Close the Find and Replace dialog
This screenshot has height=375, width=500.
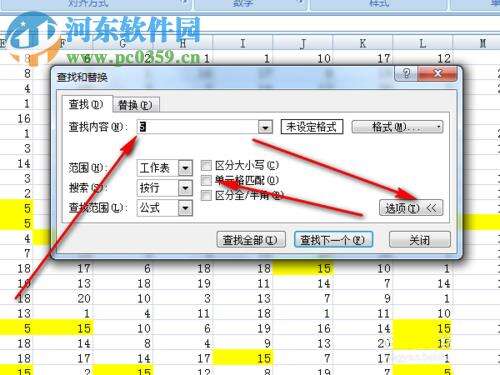point(437,73)
